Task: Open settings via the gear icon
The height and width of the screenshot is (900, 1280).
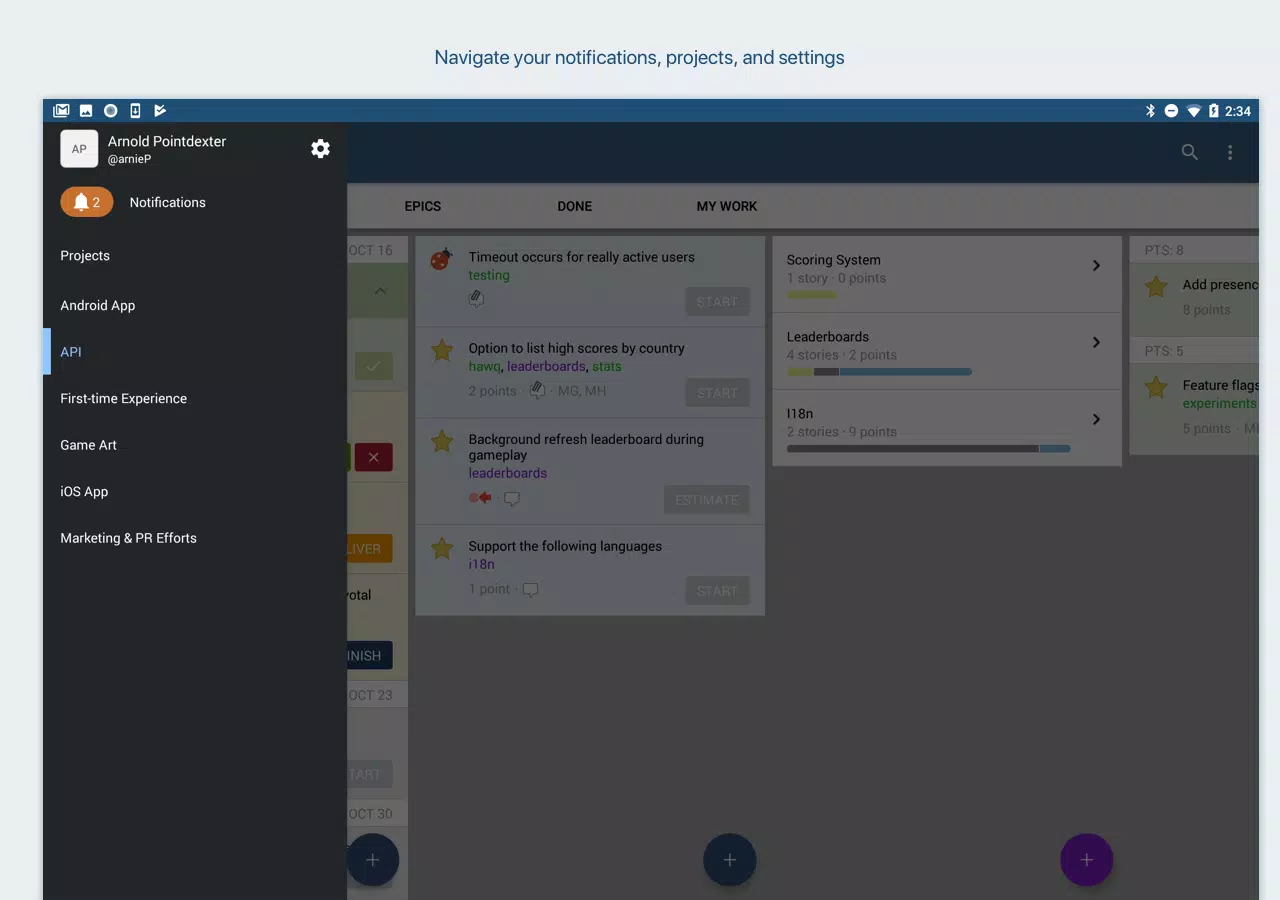Action: 320,149
